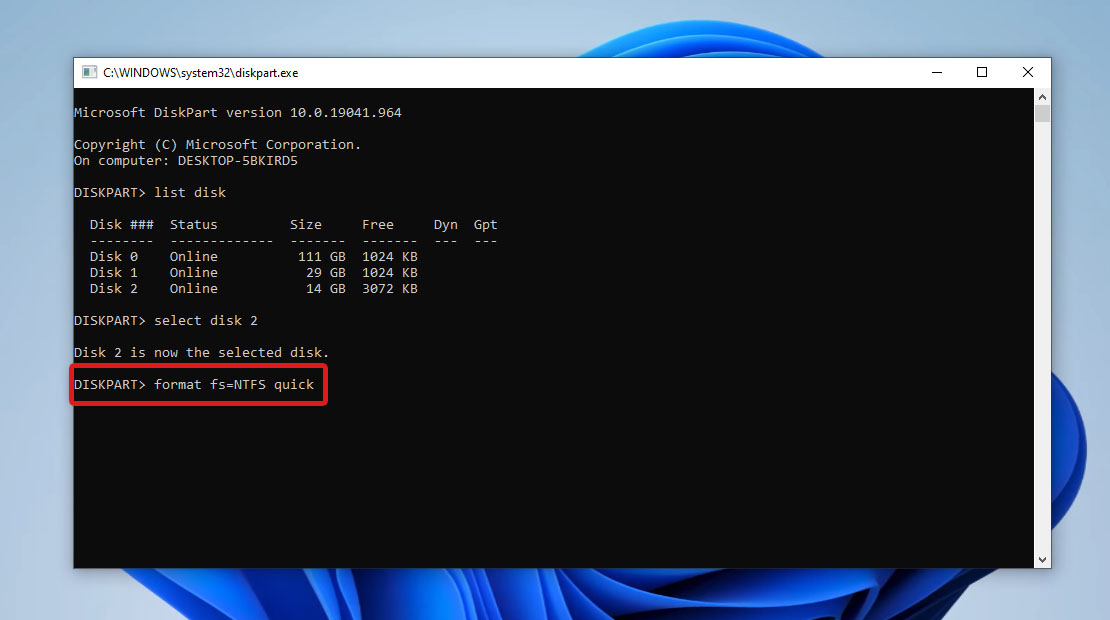Click the Copyright Microsoft Corporation line
The height and width of the screenshot is (620, 1110).
(x=216, y=144)
